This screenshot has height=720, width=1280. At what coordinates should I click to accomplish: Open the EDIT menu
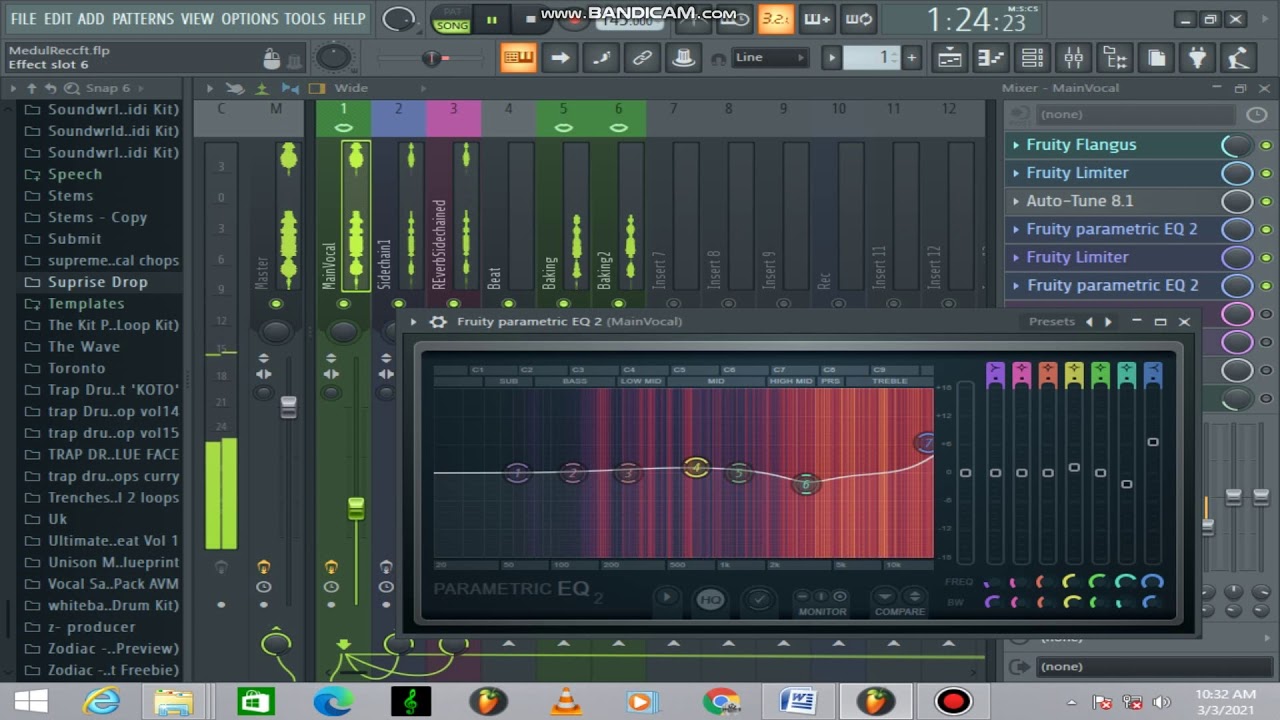coord(58,18)
